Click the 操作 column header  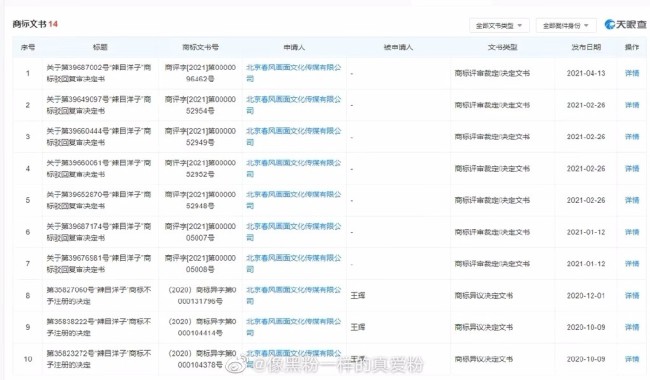(x=632, y=47)
